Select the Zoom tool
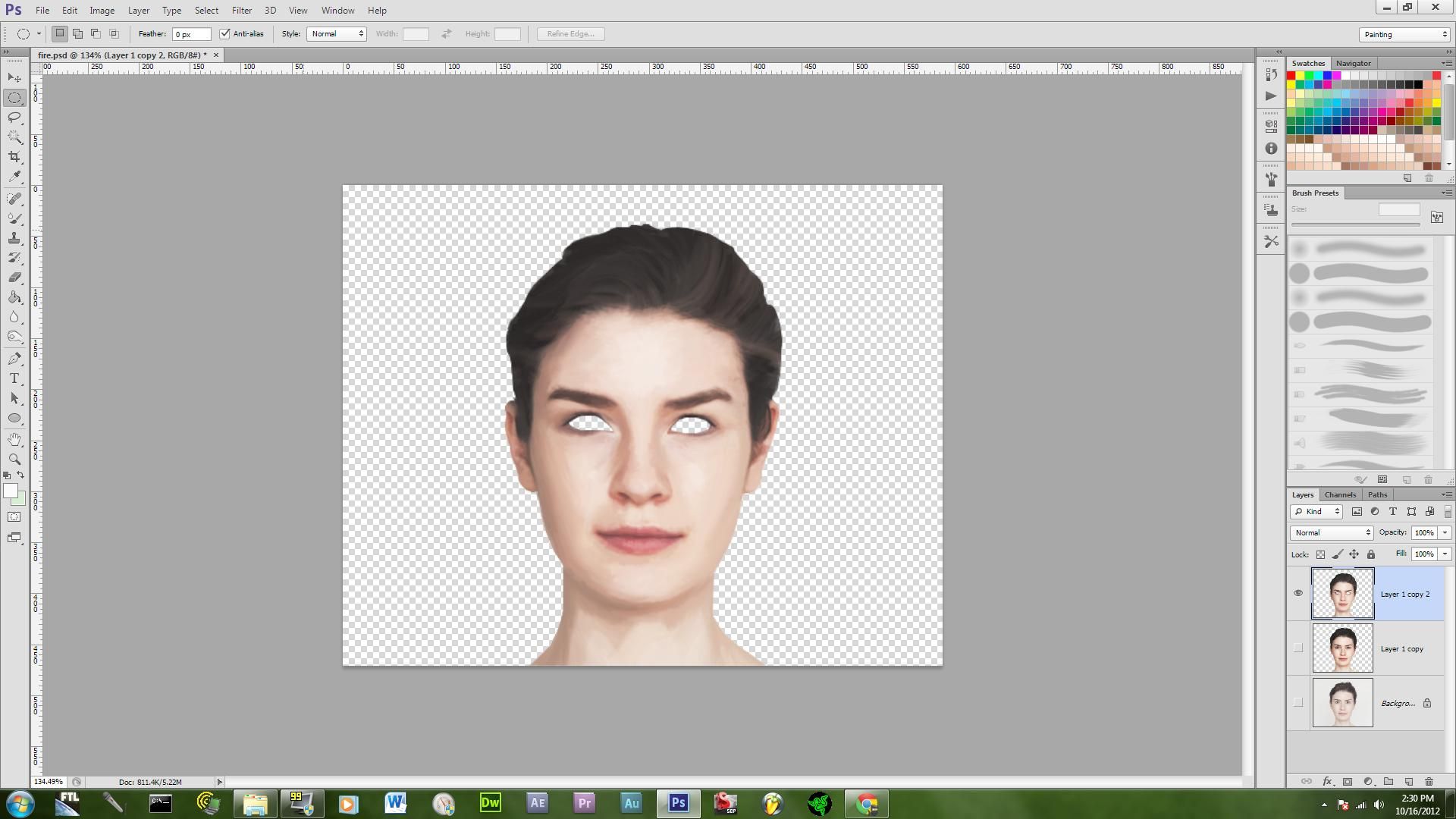1456x819 pixels. click(x=14, y=459)
